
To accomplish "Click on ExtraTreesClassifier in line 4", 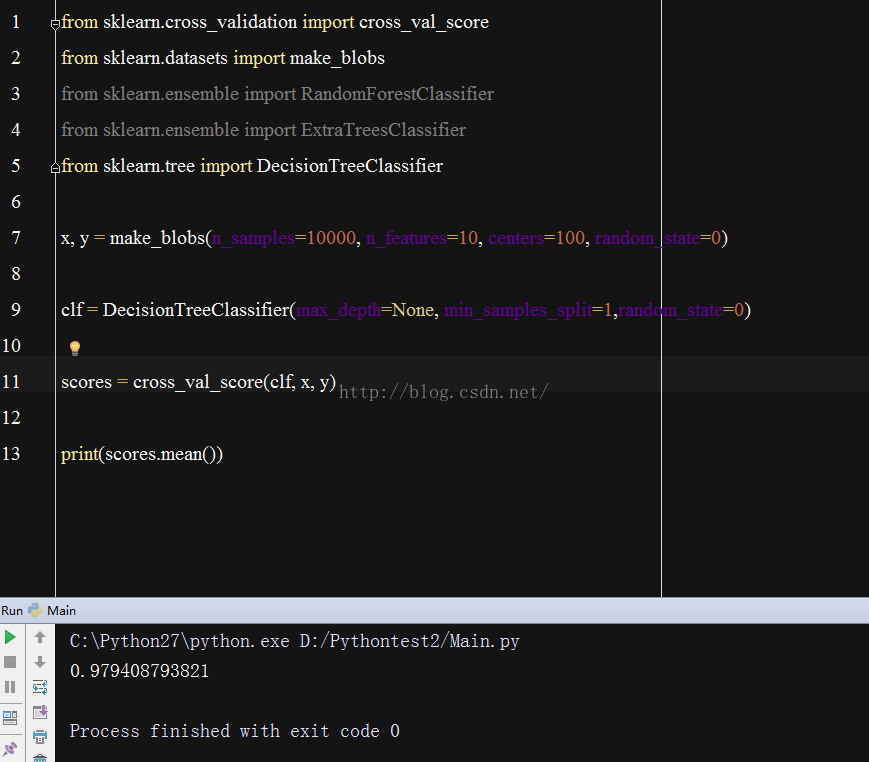I will [383, 130].
